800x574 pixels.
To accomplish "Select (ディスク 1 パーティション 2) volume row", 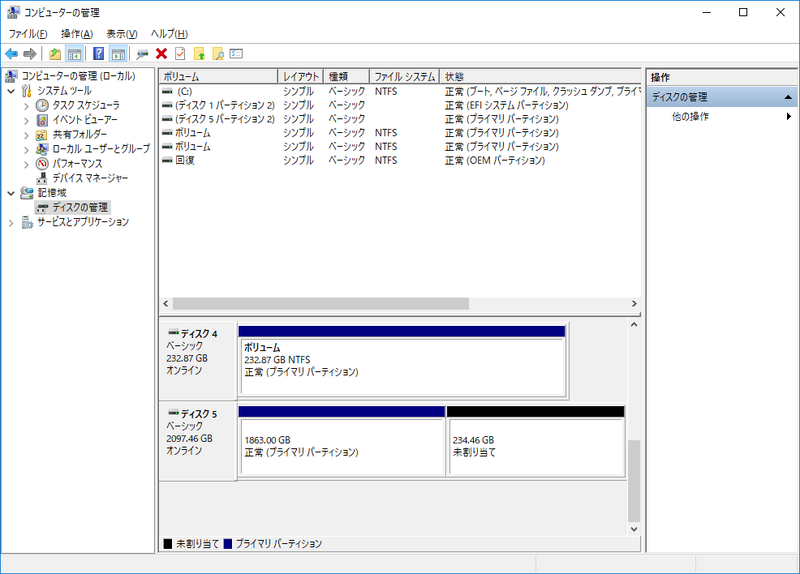I will point(401,105).
